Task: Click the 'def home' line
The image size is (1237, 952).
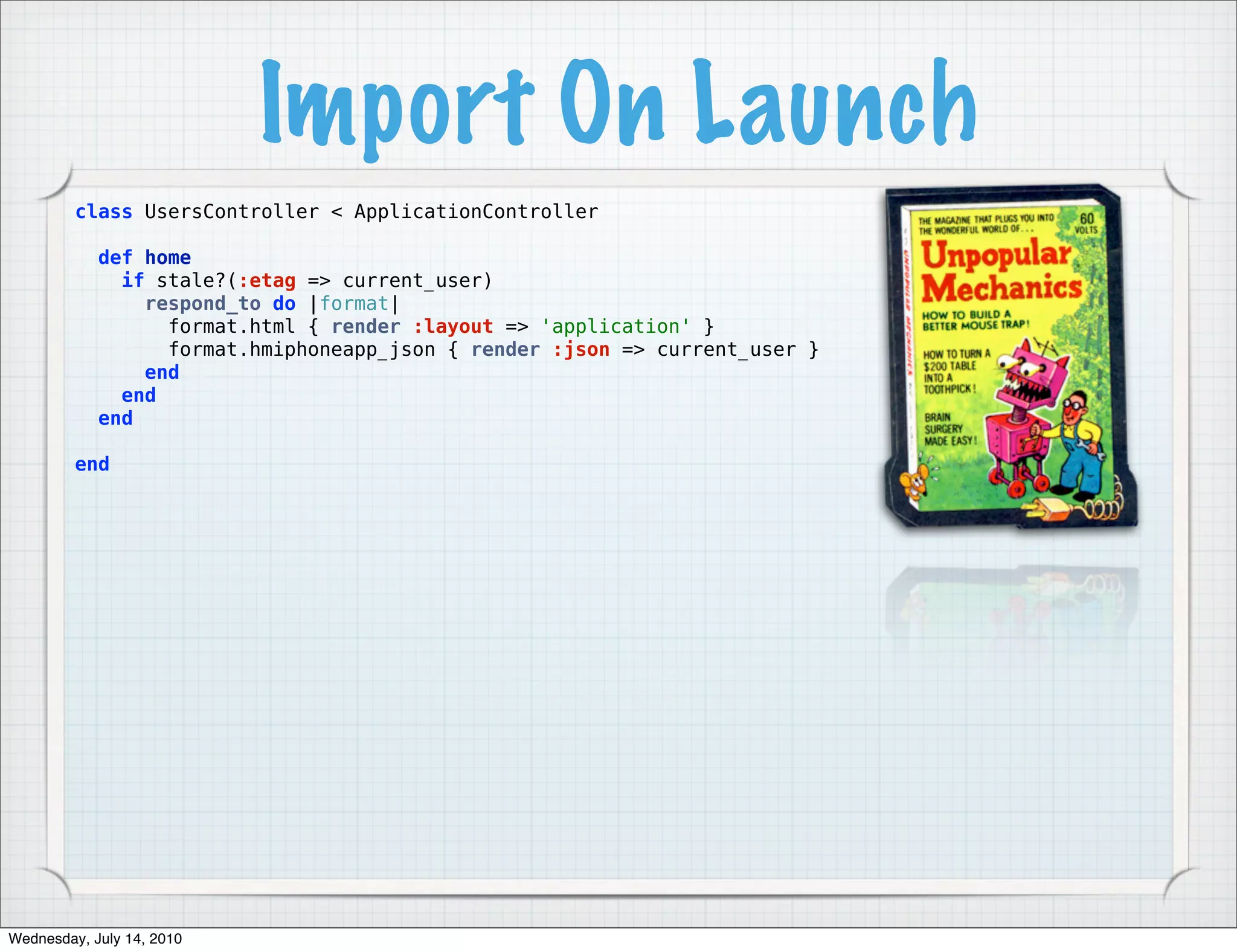Action: pos(144,258)
